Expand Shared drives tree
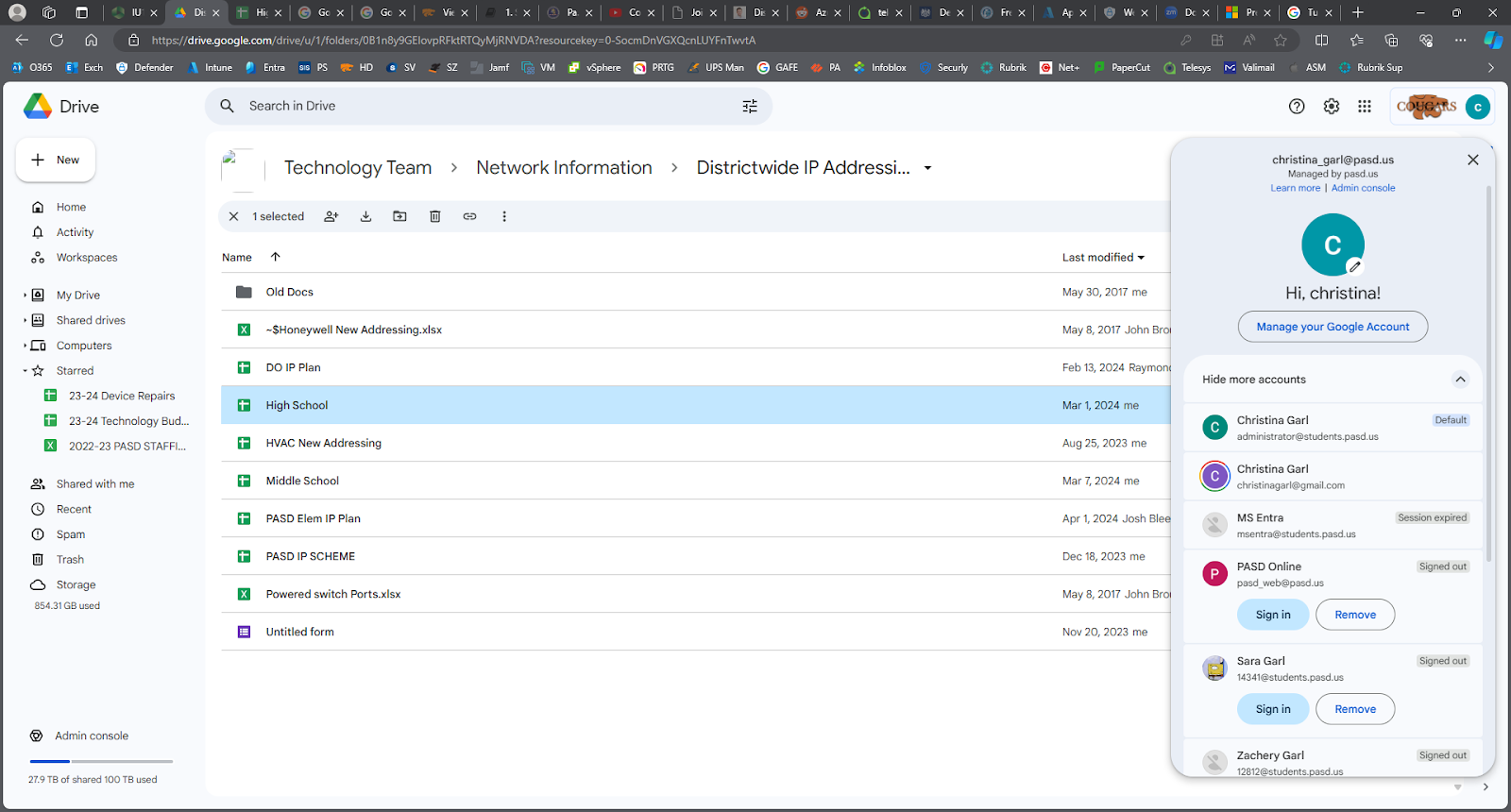The height and width of the screenshot is (812, 1511). [25, 320]
